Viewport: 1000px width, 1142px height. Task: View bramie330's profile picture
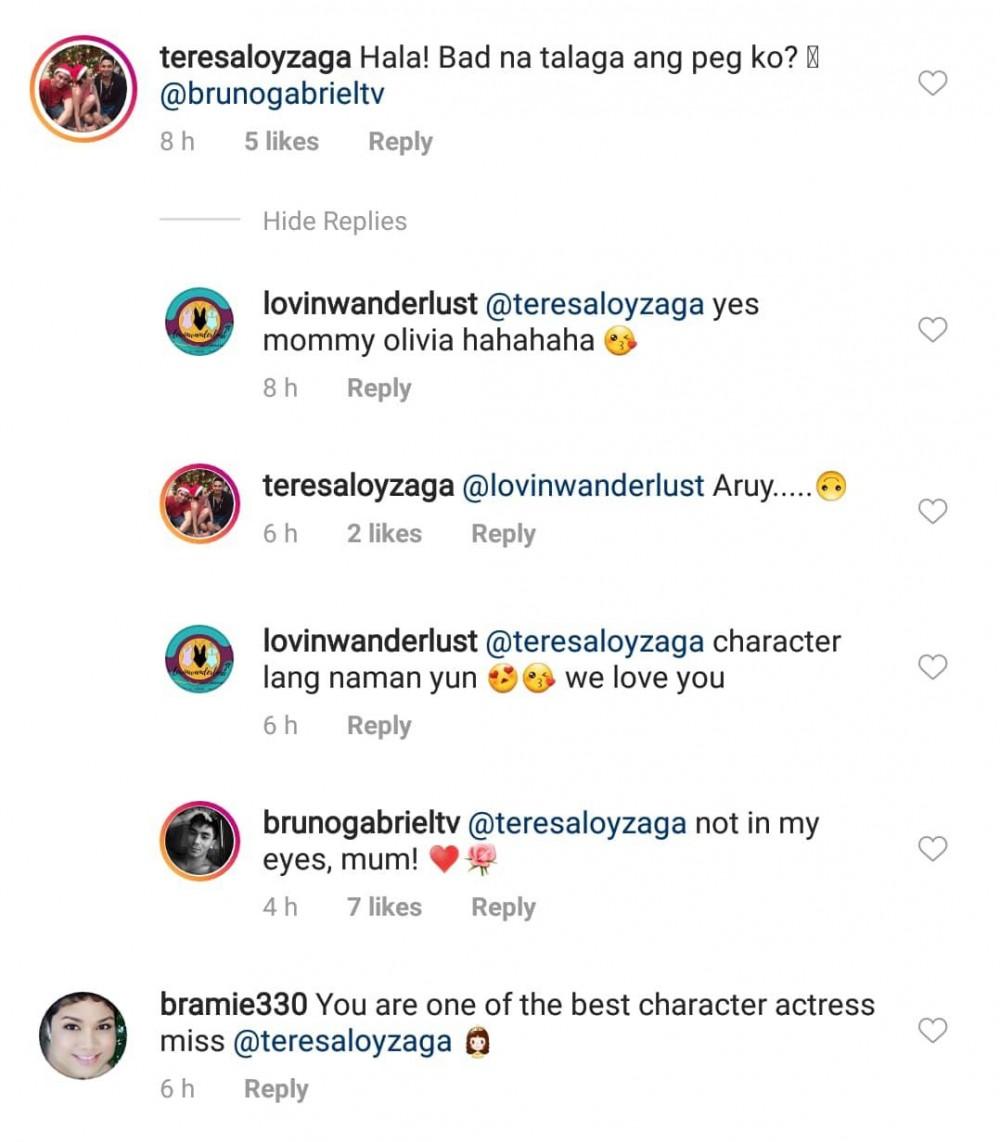point(83,1035)
